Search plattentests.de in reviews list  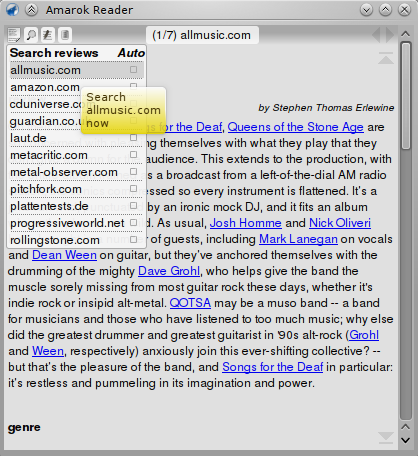[x=49, y=206]
